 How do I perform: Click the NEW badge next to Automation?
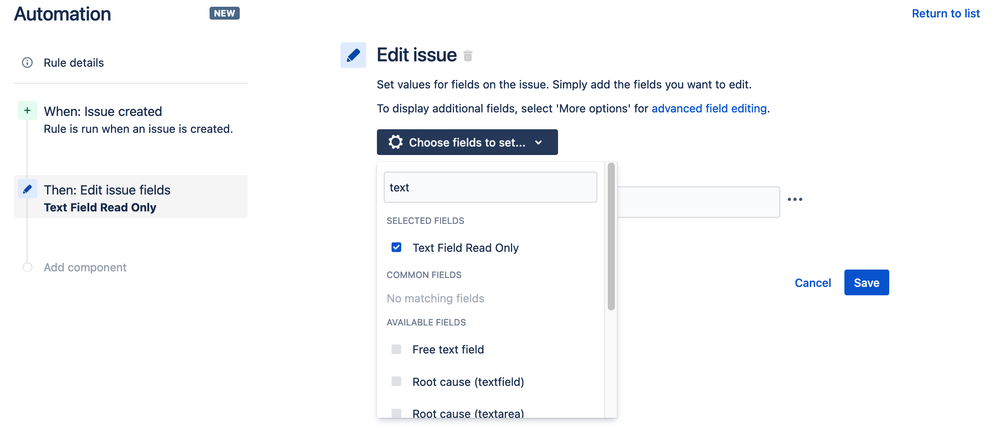coord(225,13)
